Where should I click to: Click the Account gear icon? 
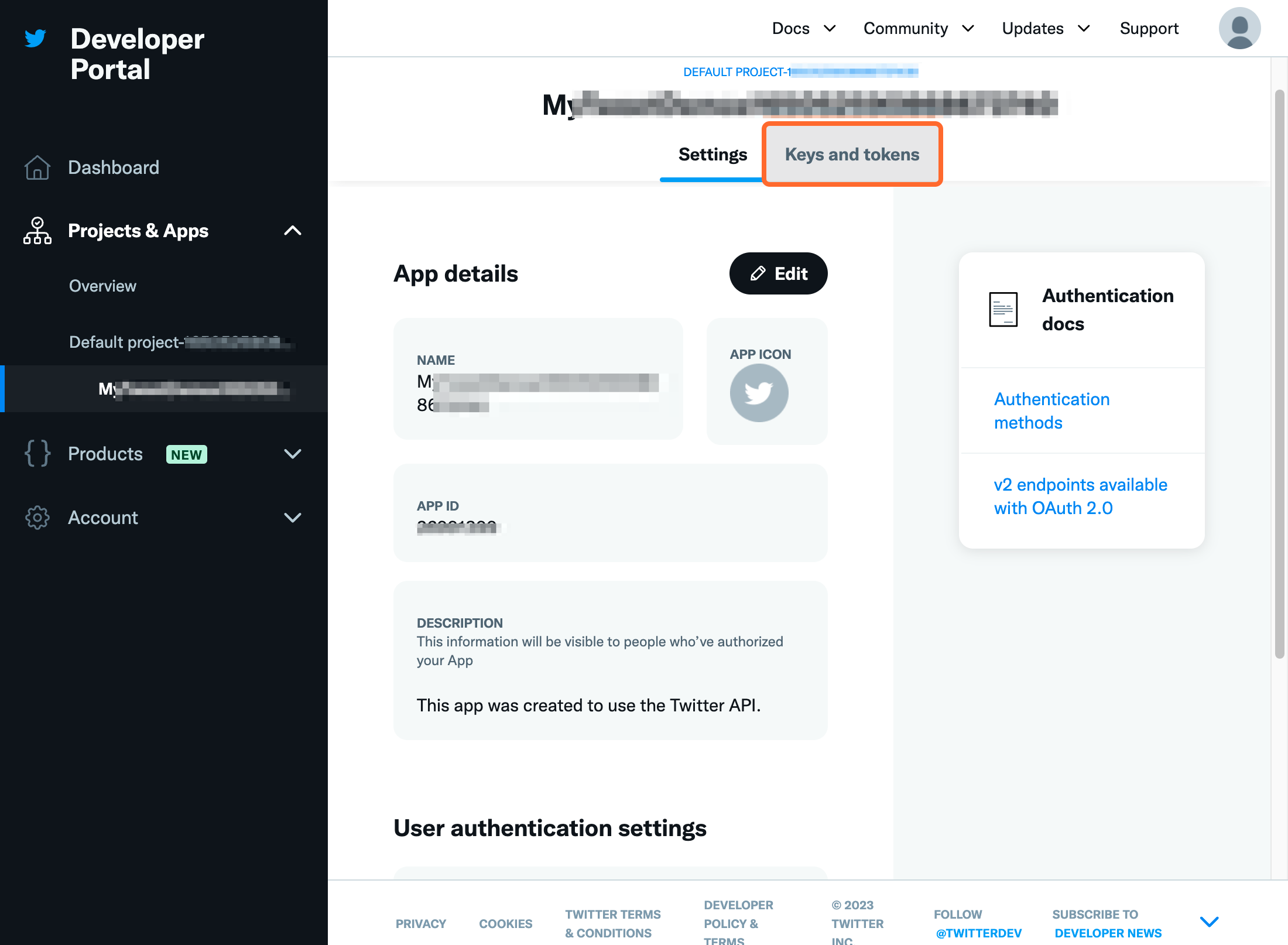37,518
